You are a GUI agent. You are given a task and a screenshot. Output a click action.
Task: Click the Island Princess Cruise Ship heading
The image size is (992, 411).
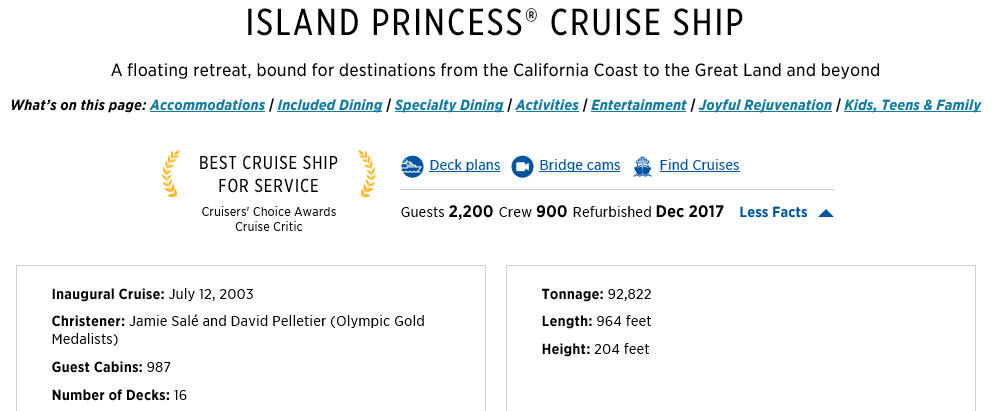coord(495,23)
